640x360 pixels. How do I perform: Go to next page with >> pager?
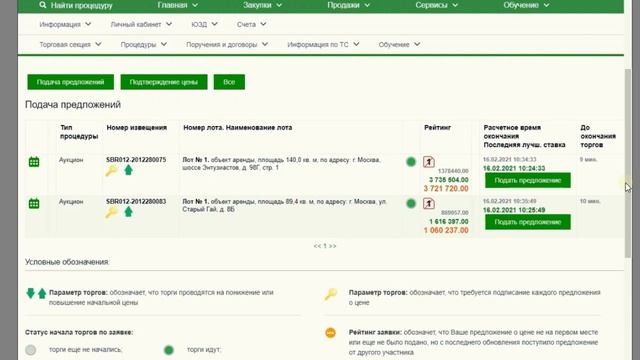tap(333, 246)
